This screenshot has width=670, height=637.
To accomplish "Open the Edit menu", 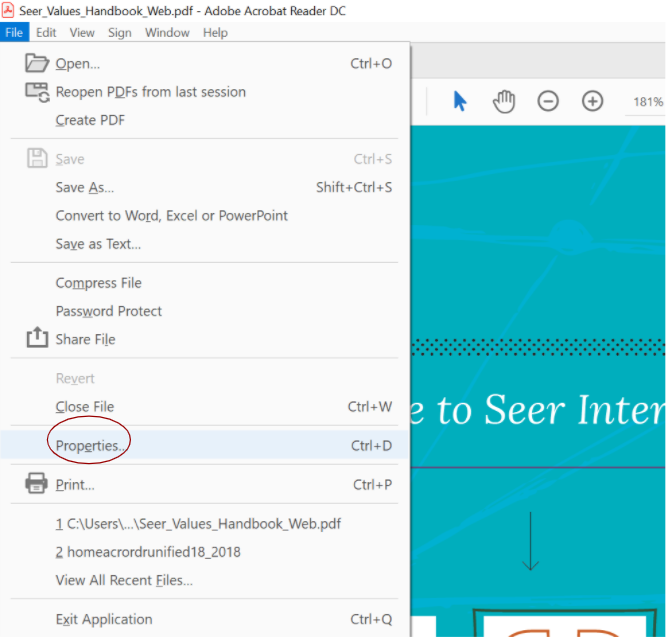I will 46,32.
